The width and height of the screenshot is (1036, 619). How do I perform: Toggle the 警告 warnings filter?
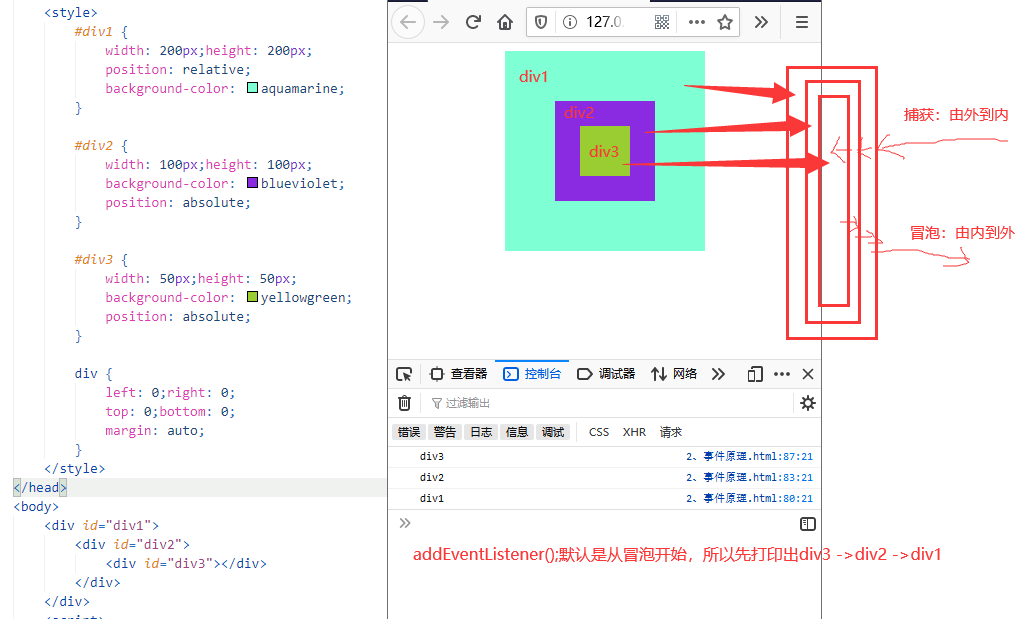point(445,432)
